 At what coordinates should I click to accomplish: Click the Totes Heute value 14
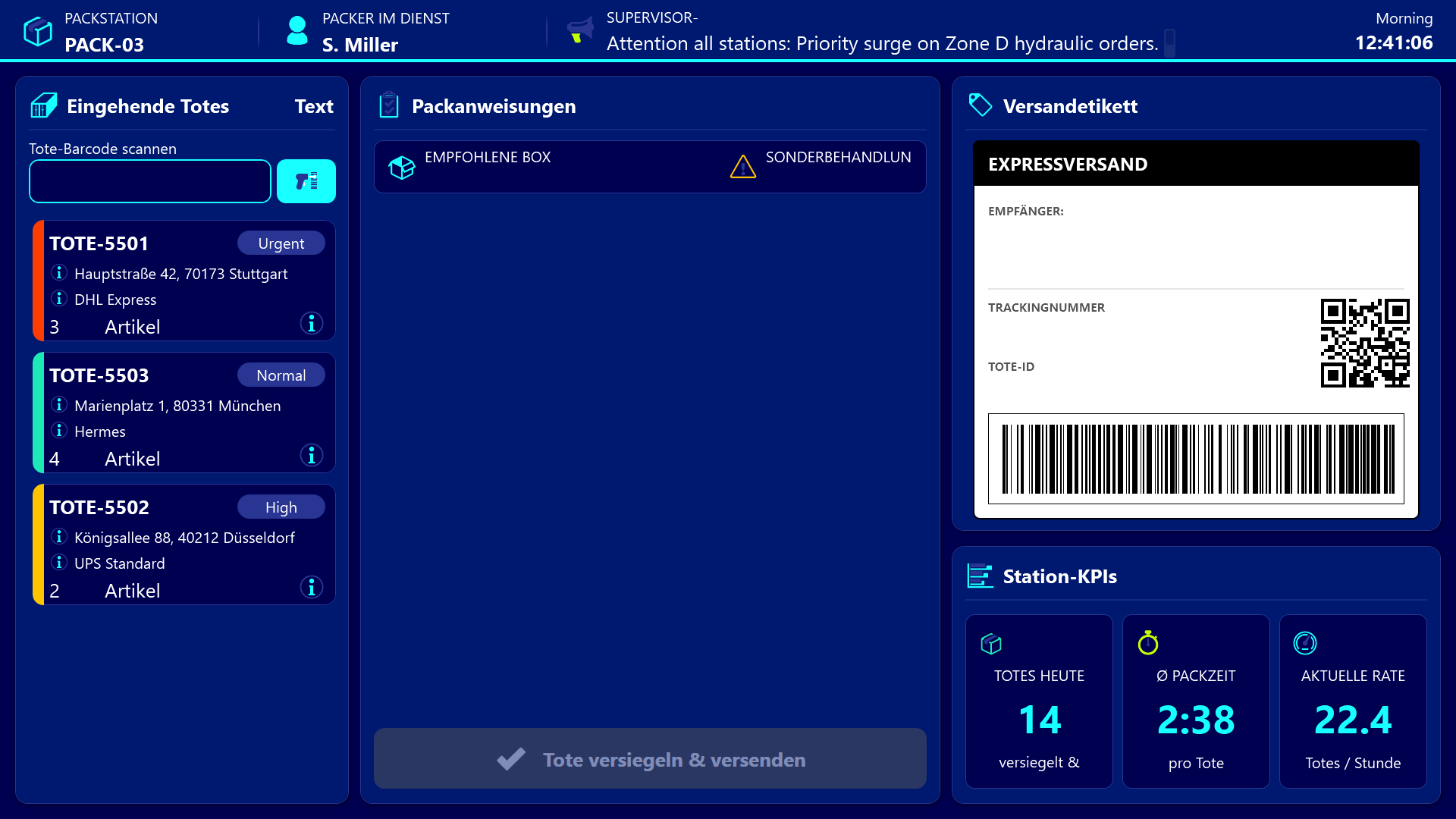[x=1039, y=720]
